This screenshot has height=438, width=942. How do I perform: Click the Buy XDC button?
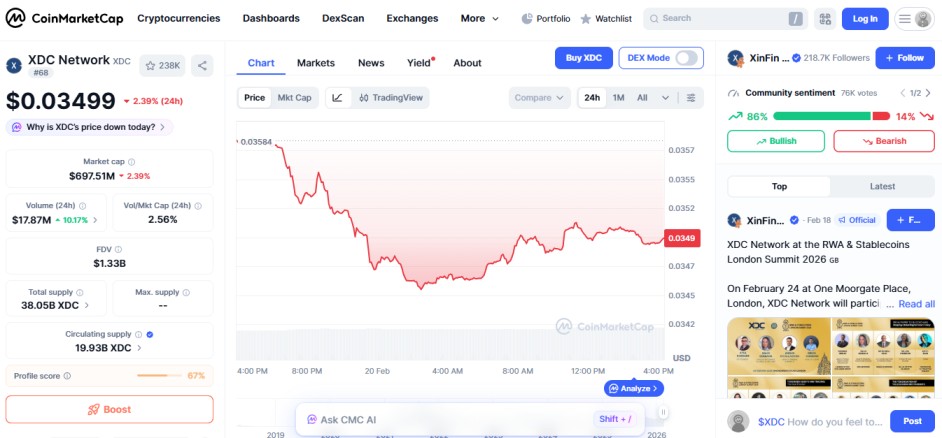pos(583,58)
